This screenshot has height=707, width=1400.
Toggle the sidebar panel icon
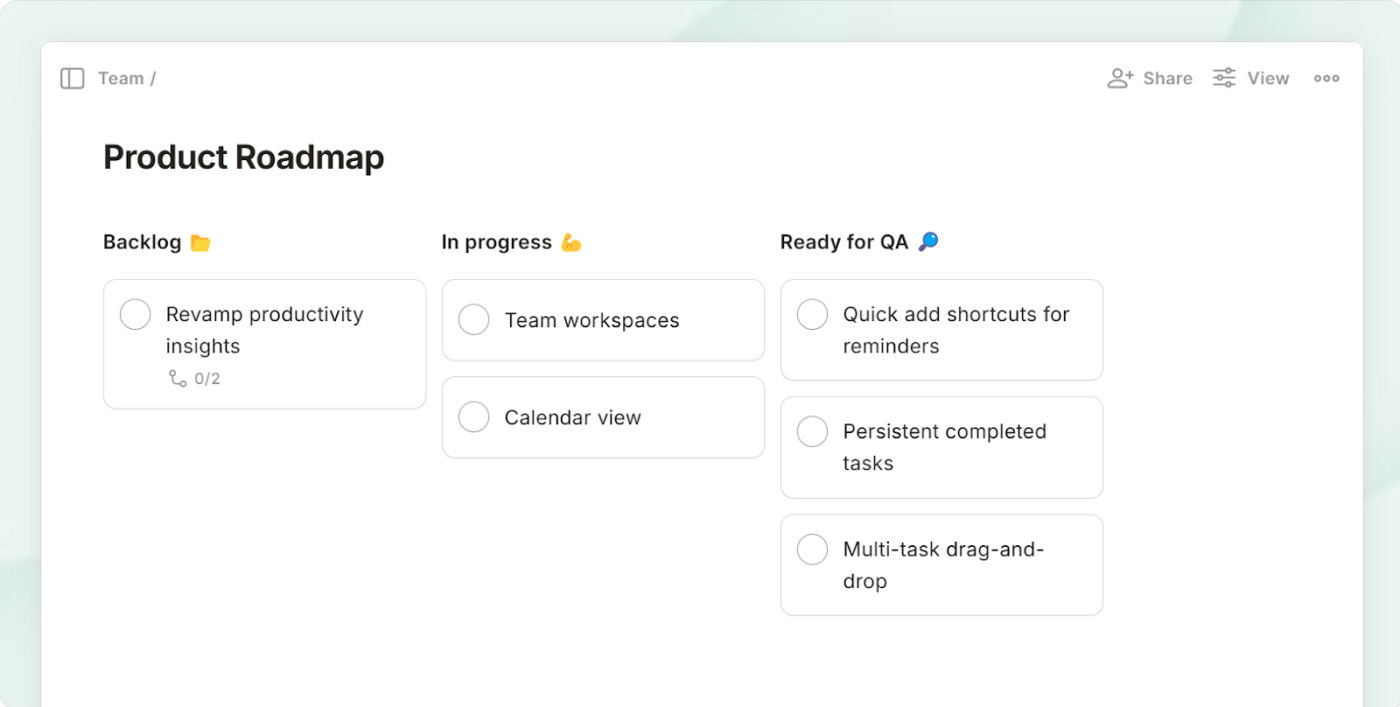72,78
